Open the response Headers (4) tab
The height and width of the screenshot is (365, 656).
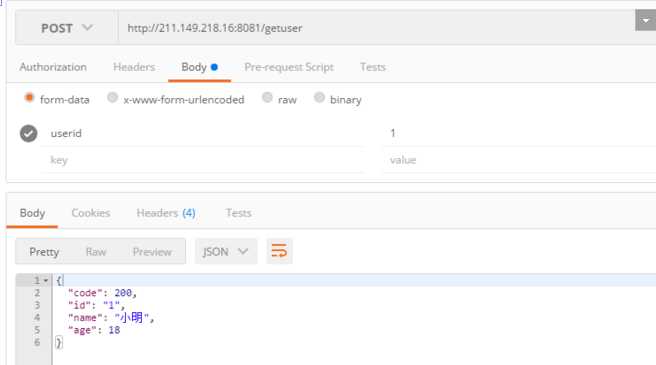coord(166,213)
